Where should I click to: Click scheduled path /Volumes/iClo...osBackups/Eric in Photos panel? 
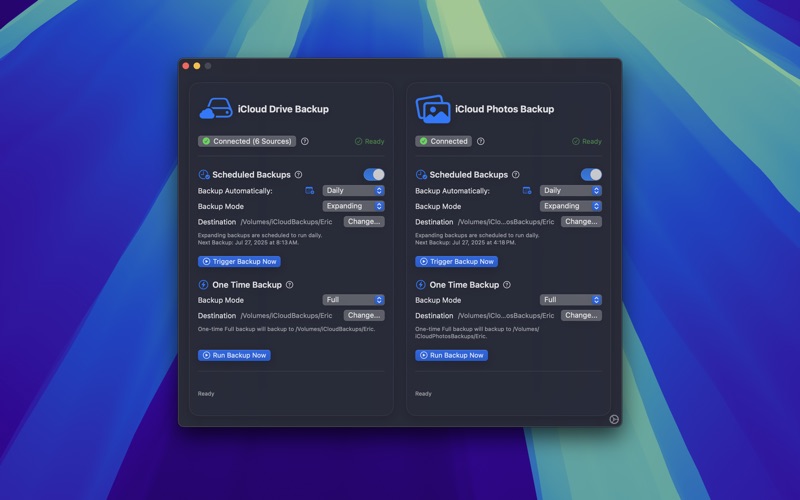click(506, 222)
